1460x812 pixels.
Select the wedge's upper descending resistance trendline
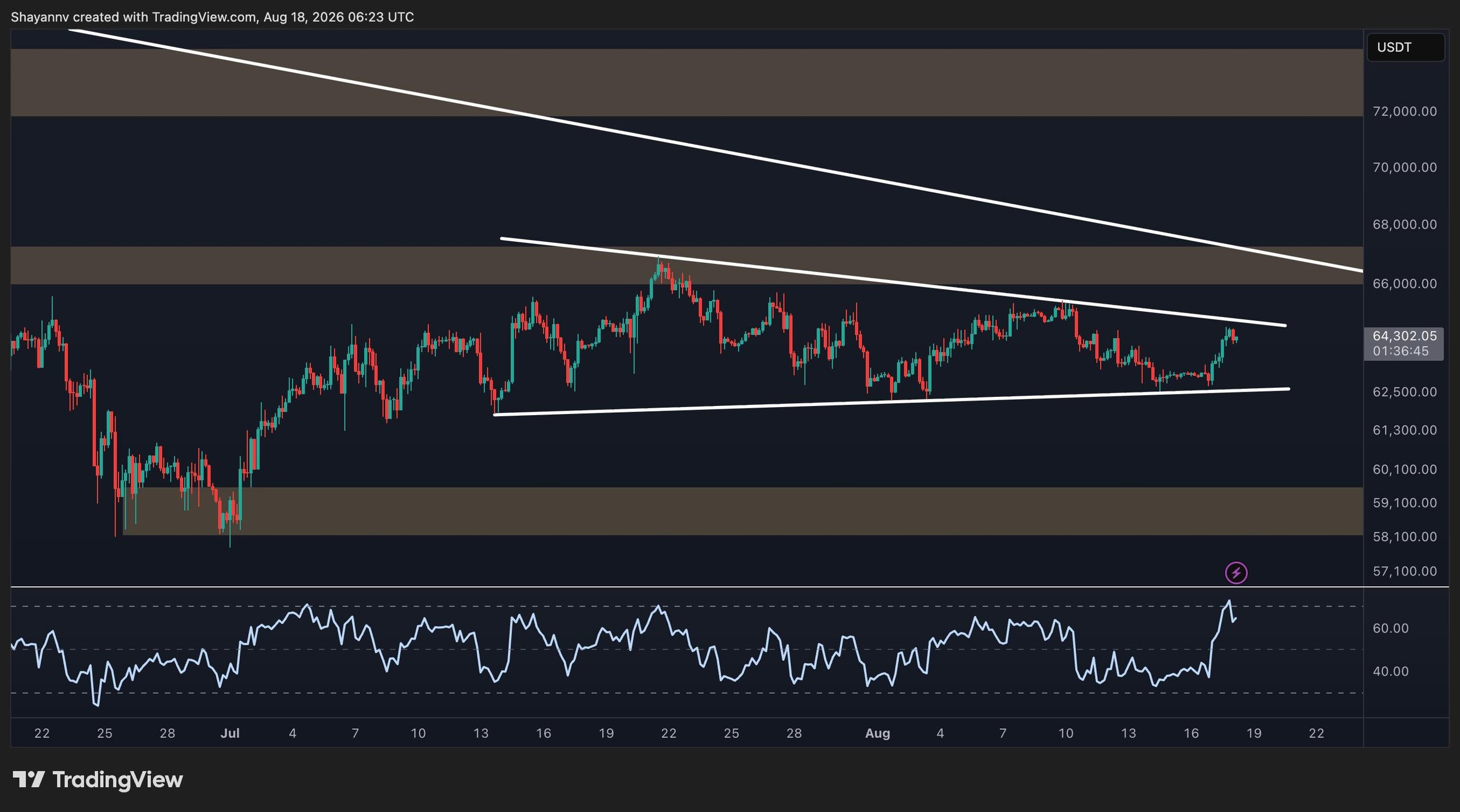click(x=893, y=282)
